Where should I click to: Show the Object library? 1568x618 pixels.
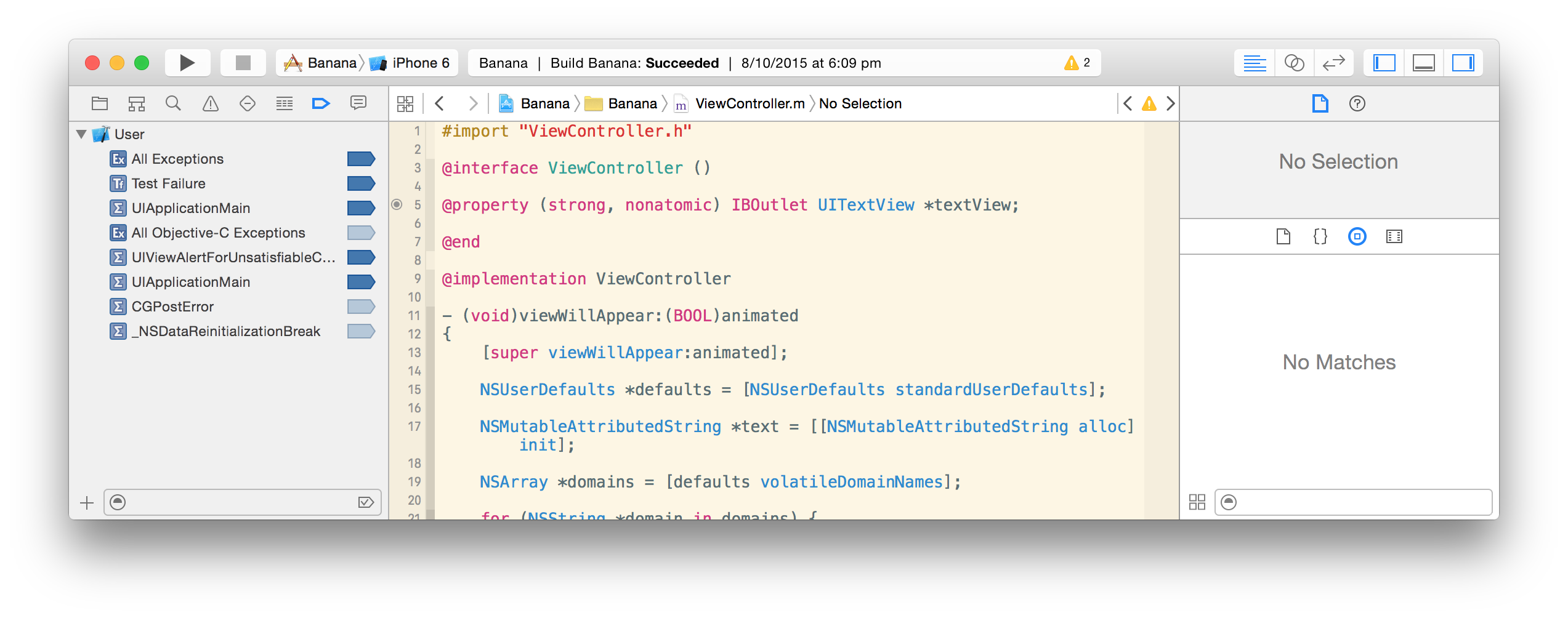pyautogui.click(x=1357, y=236)
